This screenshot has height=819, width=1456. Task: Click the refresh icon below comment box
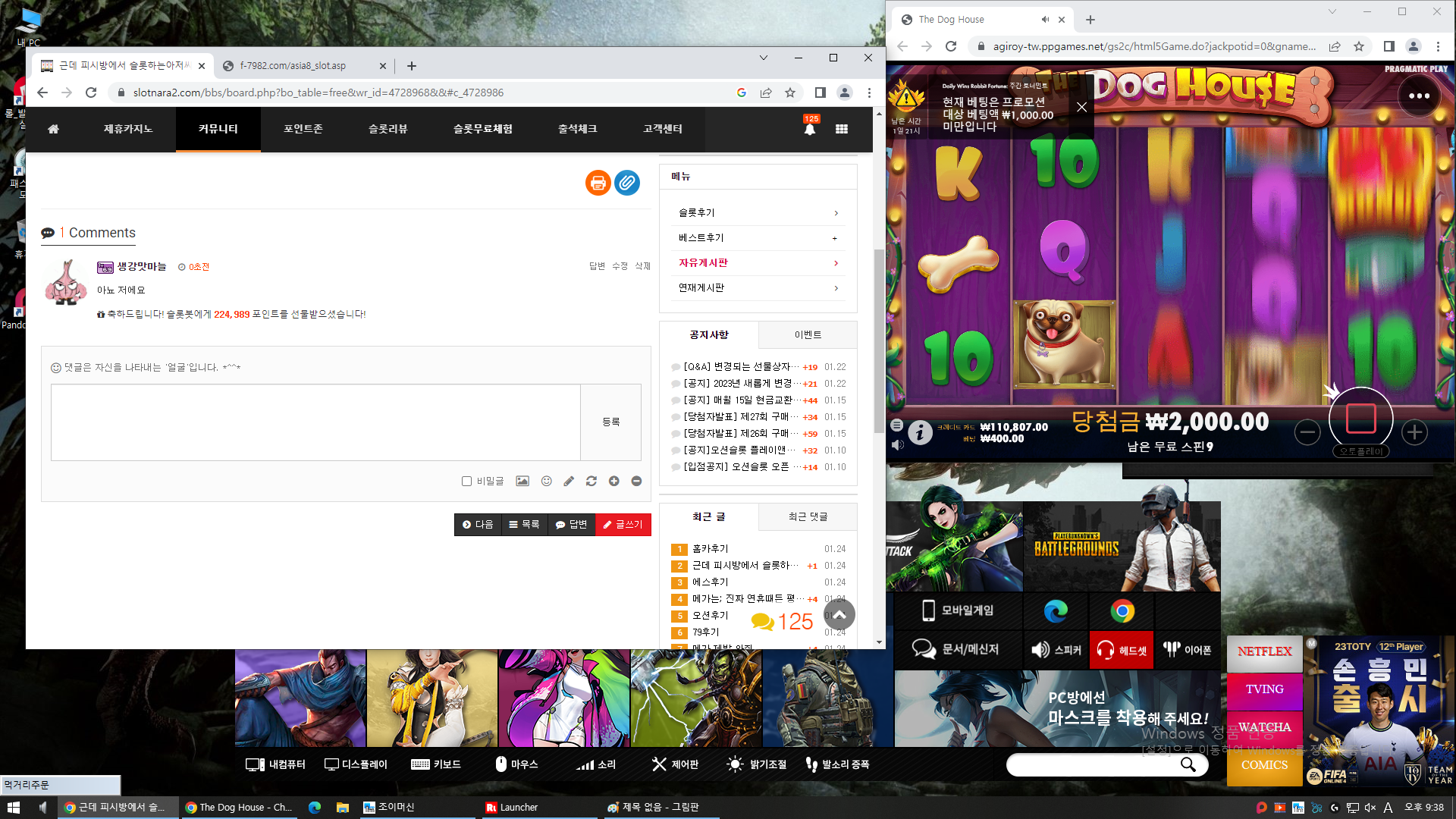point(591,481)
